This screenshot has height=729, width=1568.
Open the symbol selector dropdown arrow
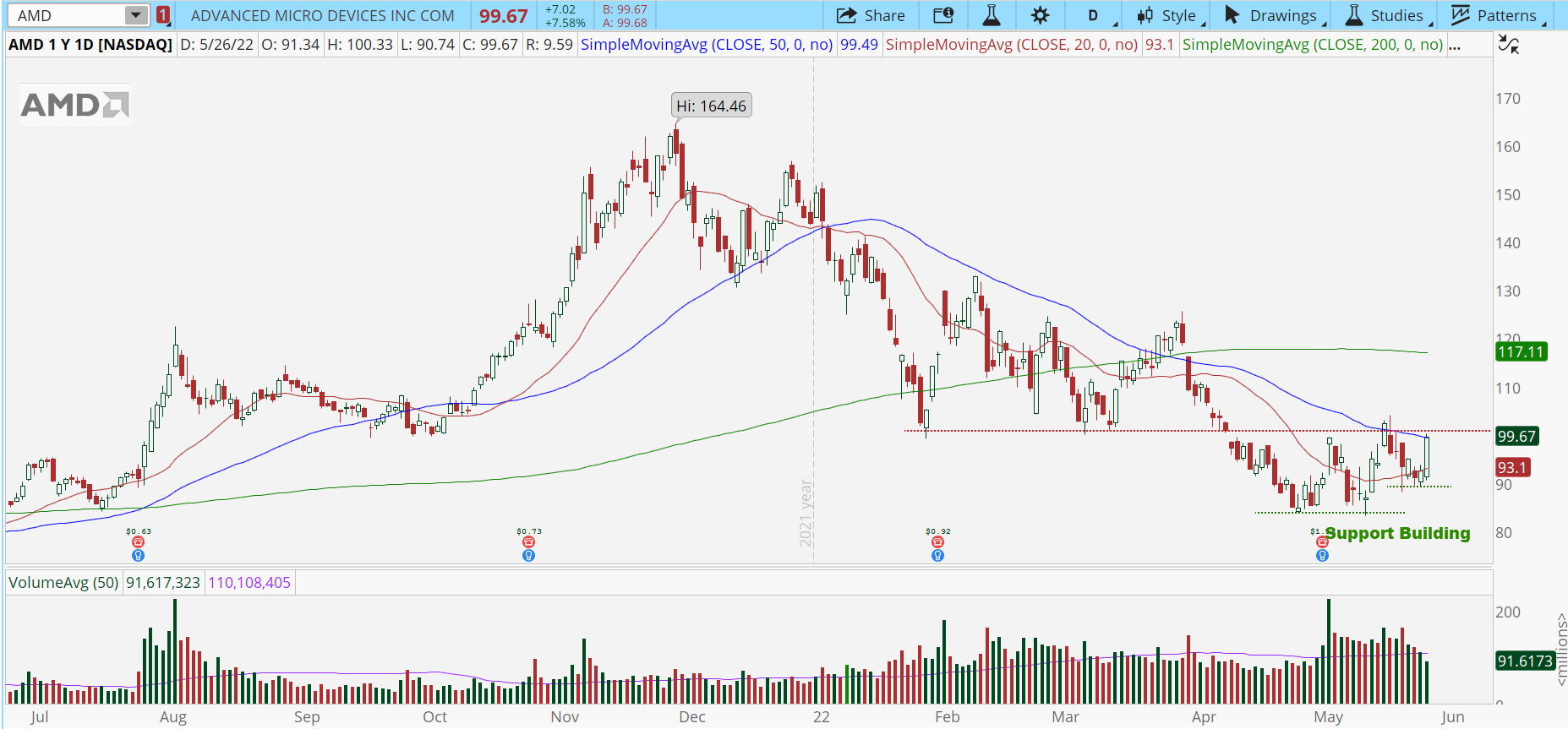click(x=135, y=15)
